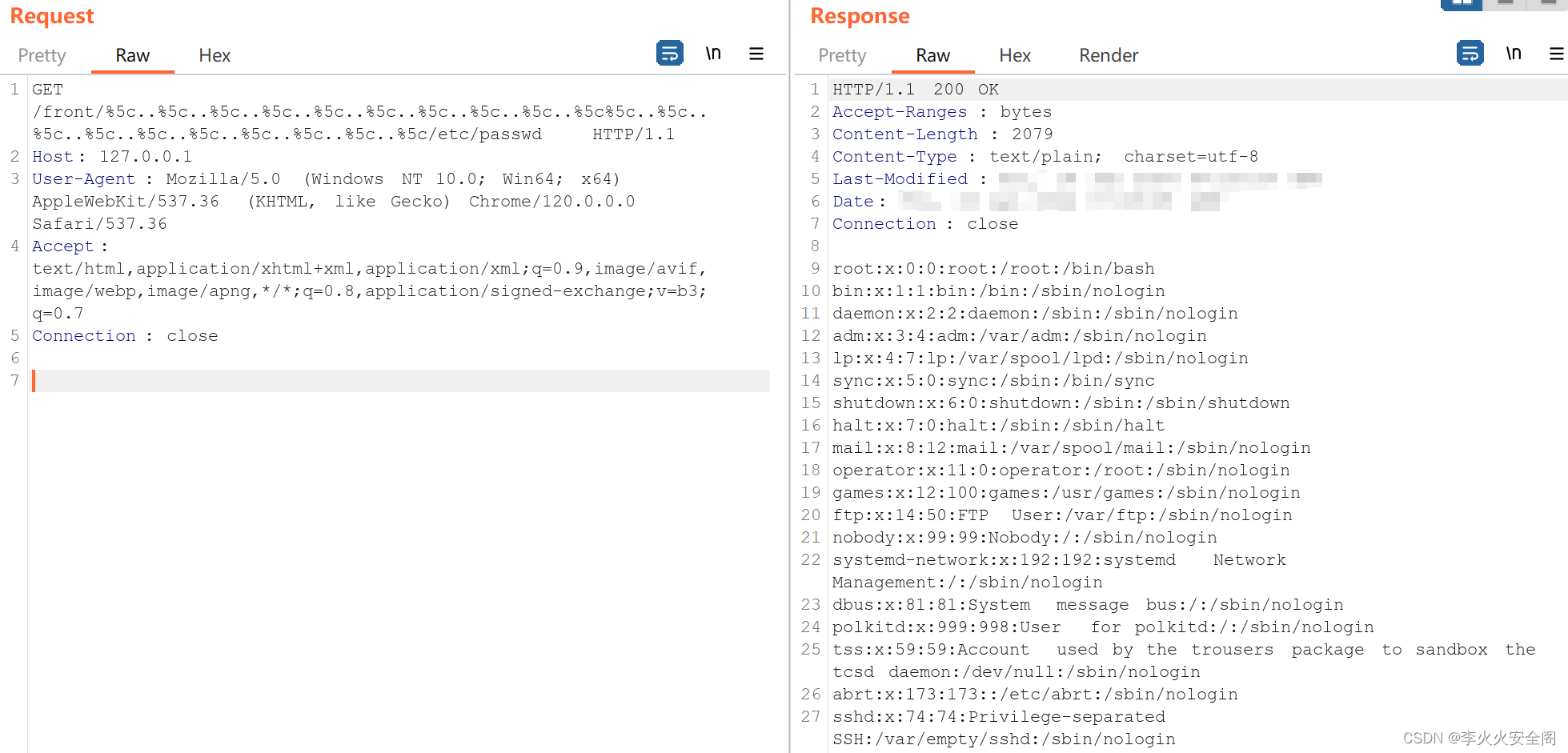Switch Request view to Pretty tab
The width and height of the screenshot is (1568, 753).
coord(42,55)
